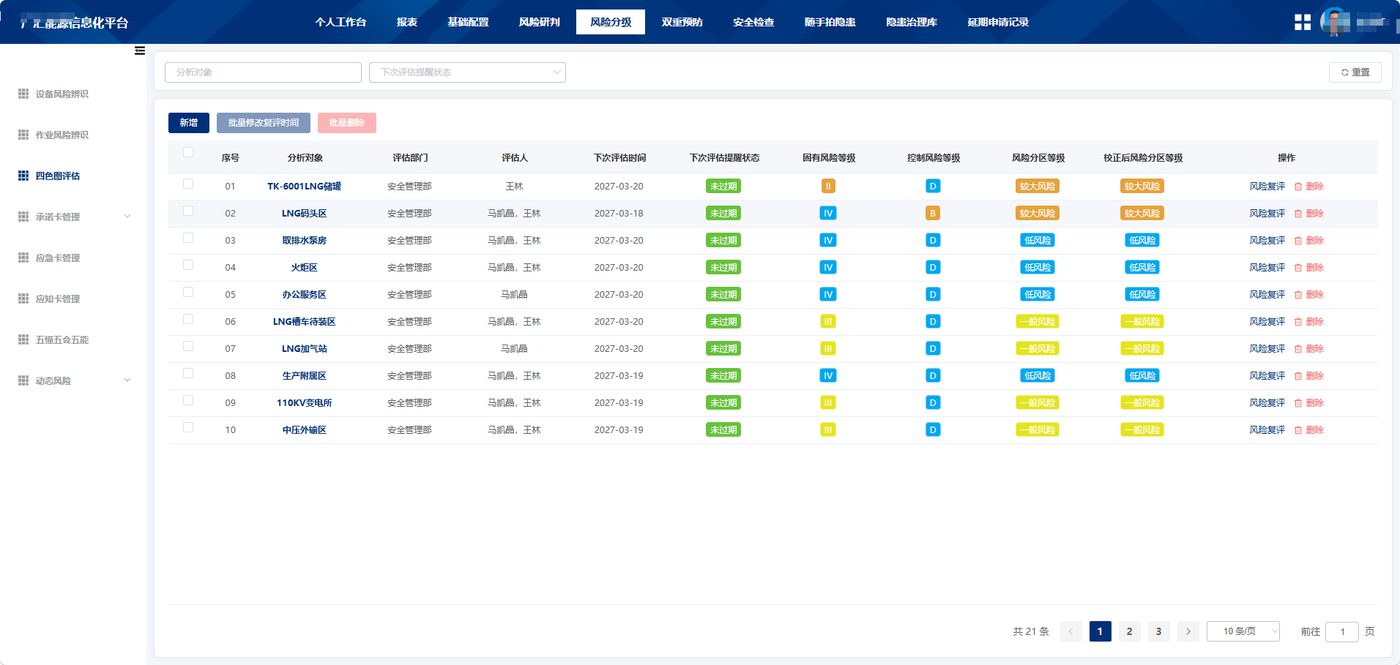This screenshot has width=1400, height=665.
Task: Open the apps grid icon in header
Action: pyautogui.click(x=1302, y=22)
